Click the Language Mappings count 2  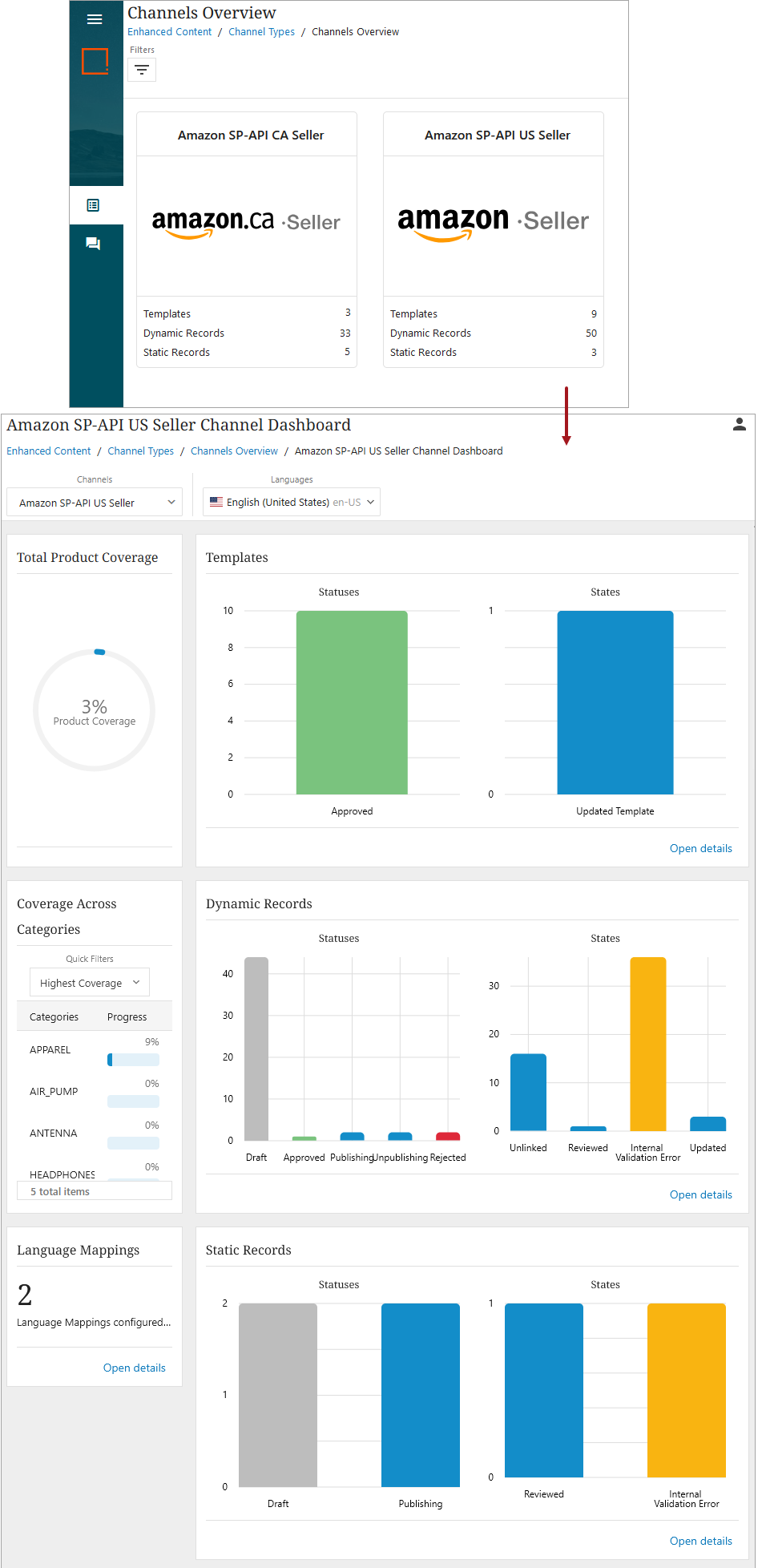[25, 1295]
